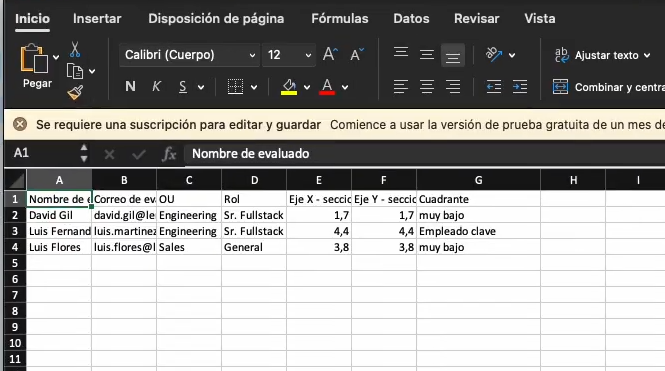Toggle bold N formatting

[x=130, y=86]
